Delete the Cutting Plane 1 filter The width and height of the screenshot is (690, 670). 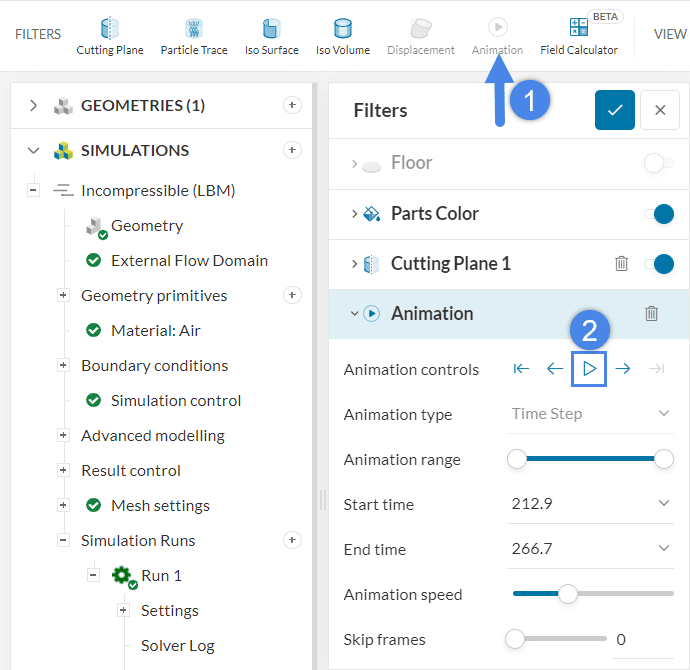coord(621,264)
